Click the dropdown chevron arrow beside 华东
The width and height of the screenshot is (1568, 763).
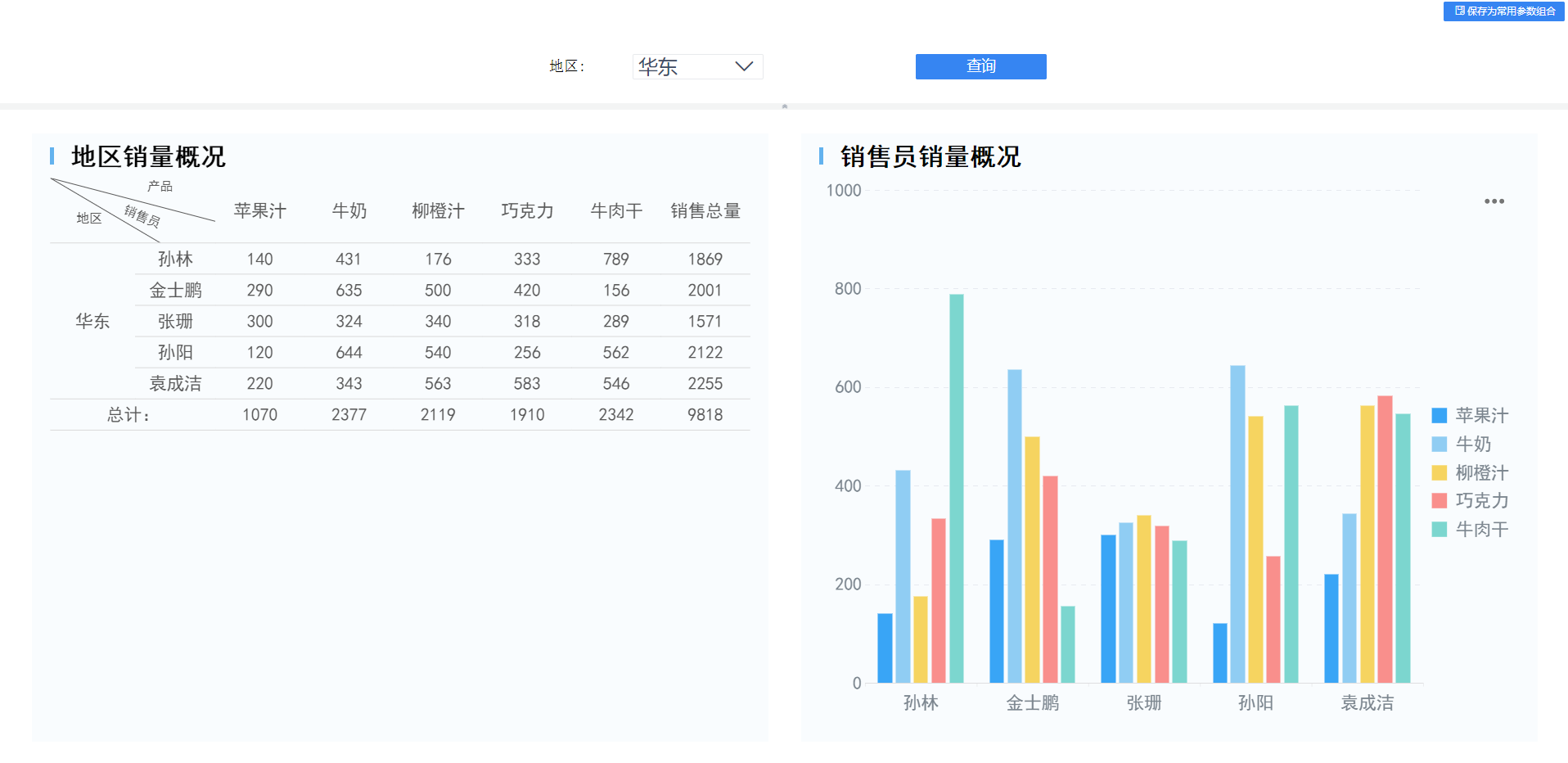[x=743, y=66]
